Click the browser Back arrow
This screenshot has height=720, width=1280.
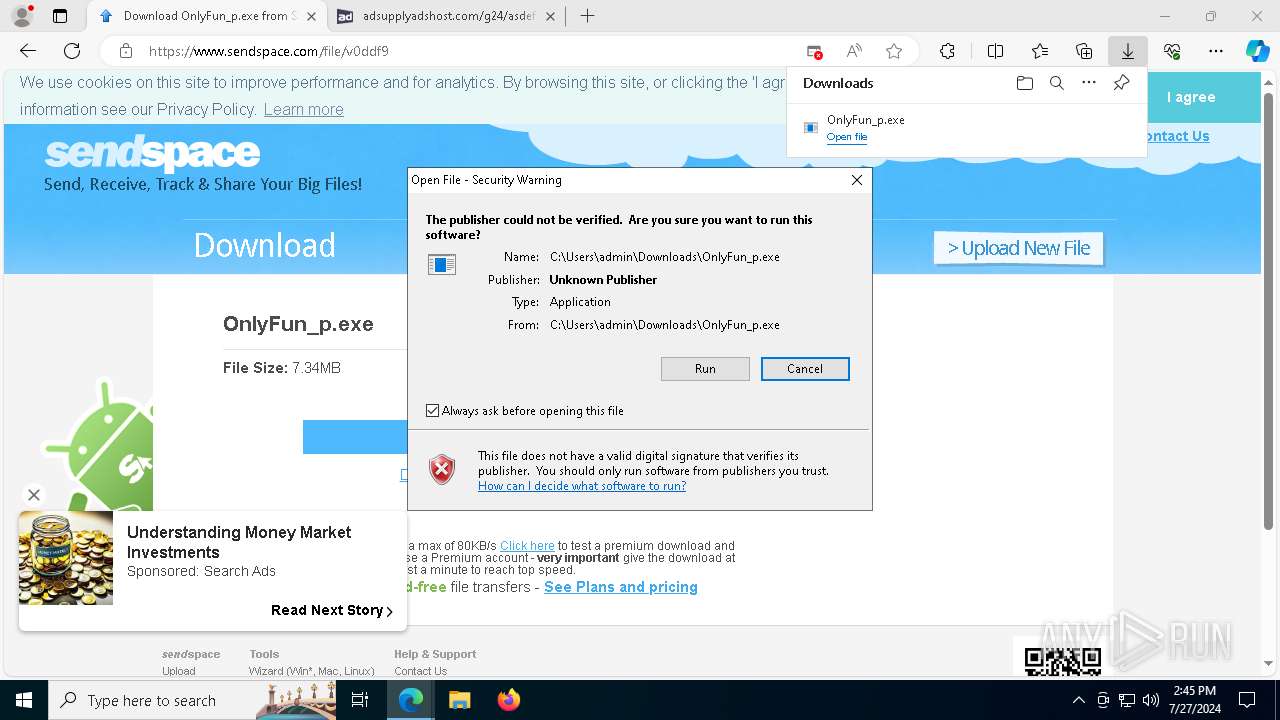click(28, 51)
